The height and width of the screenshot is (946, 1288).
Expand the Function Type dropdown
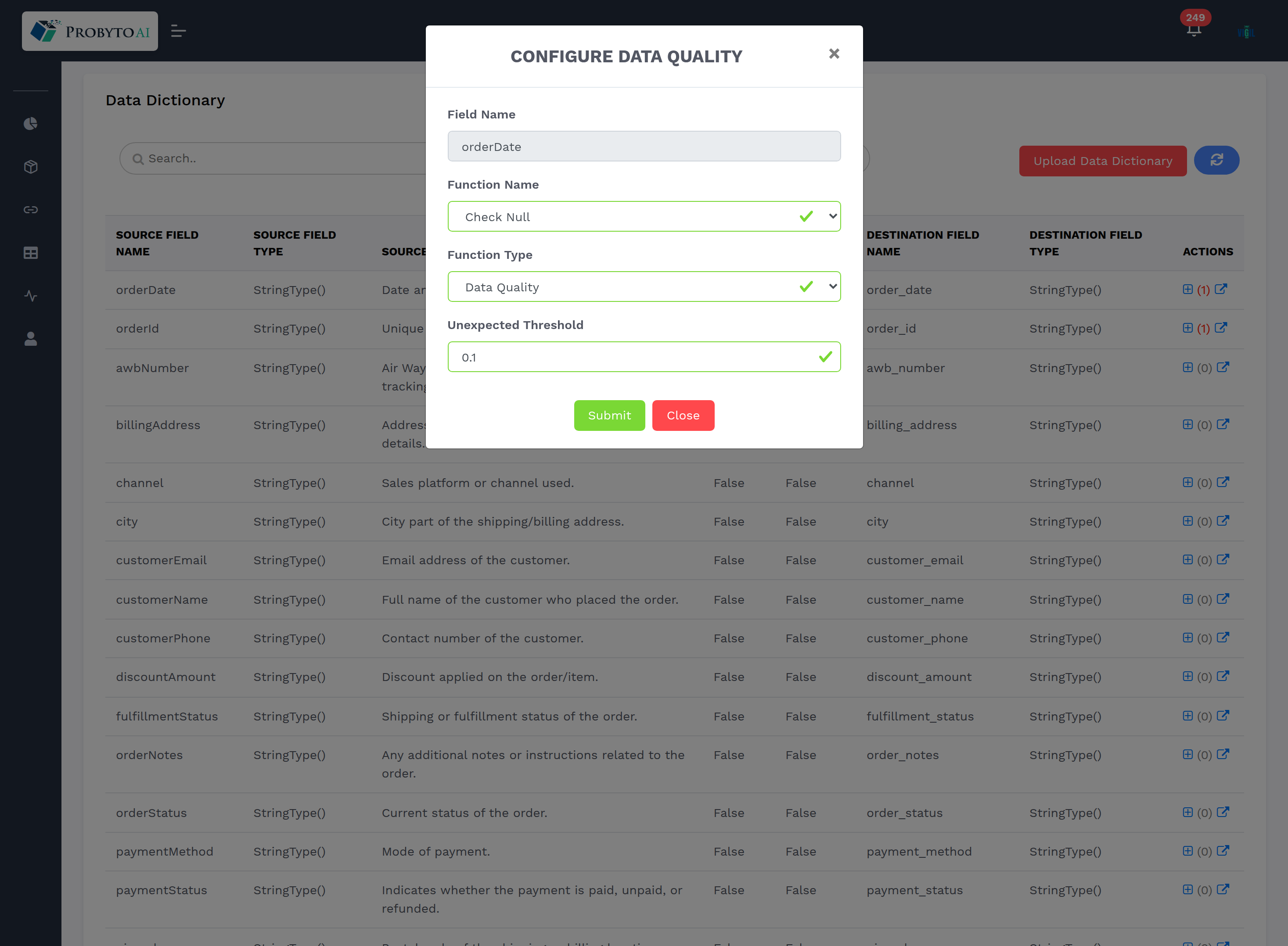point(644,287)
